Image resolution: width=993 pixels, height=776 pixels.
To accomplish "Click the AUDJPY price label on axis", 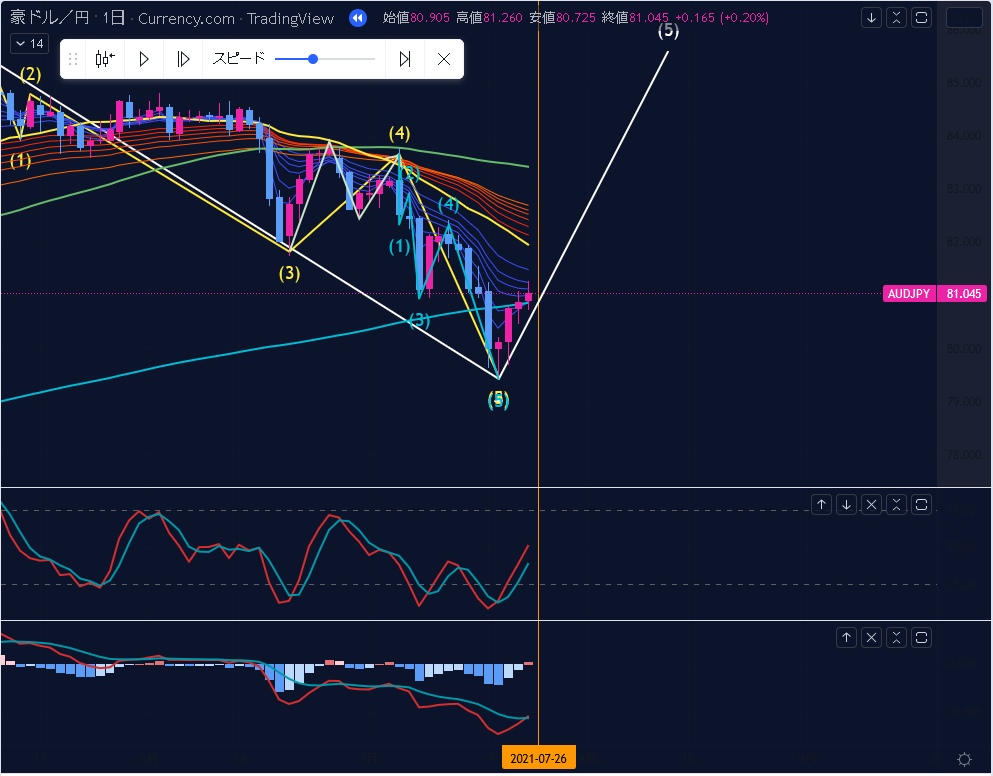I will [x=910, y=294].
